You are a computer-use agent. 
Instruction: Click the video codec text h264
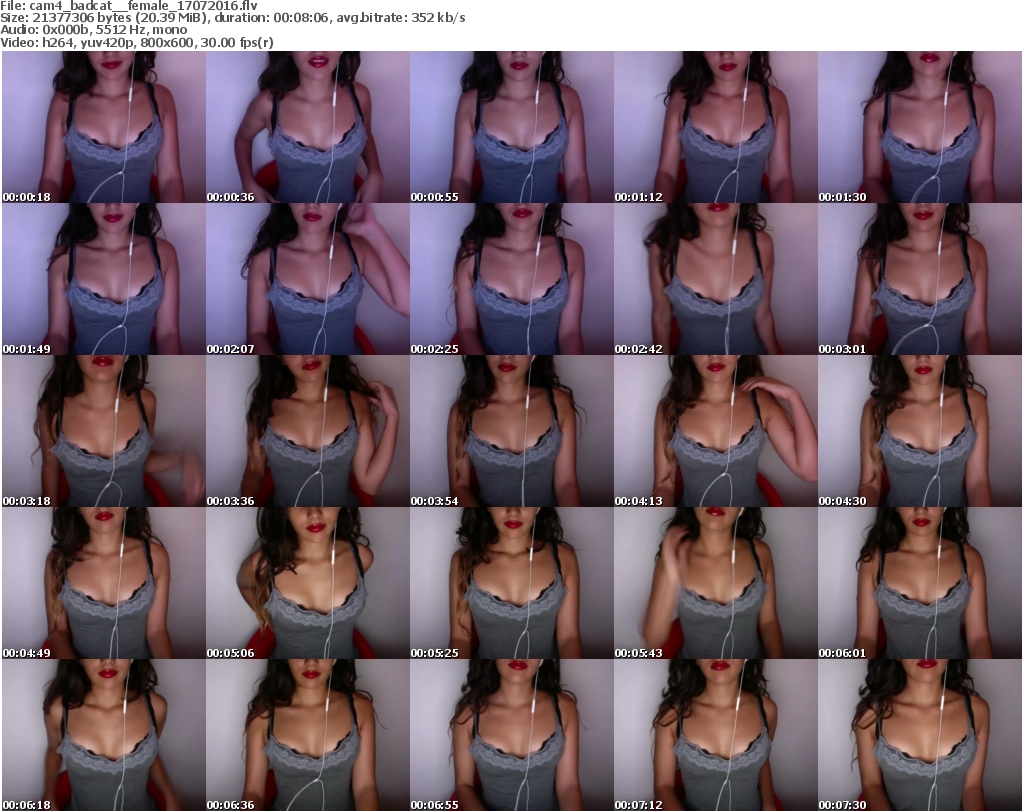point(56,42)
